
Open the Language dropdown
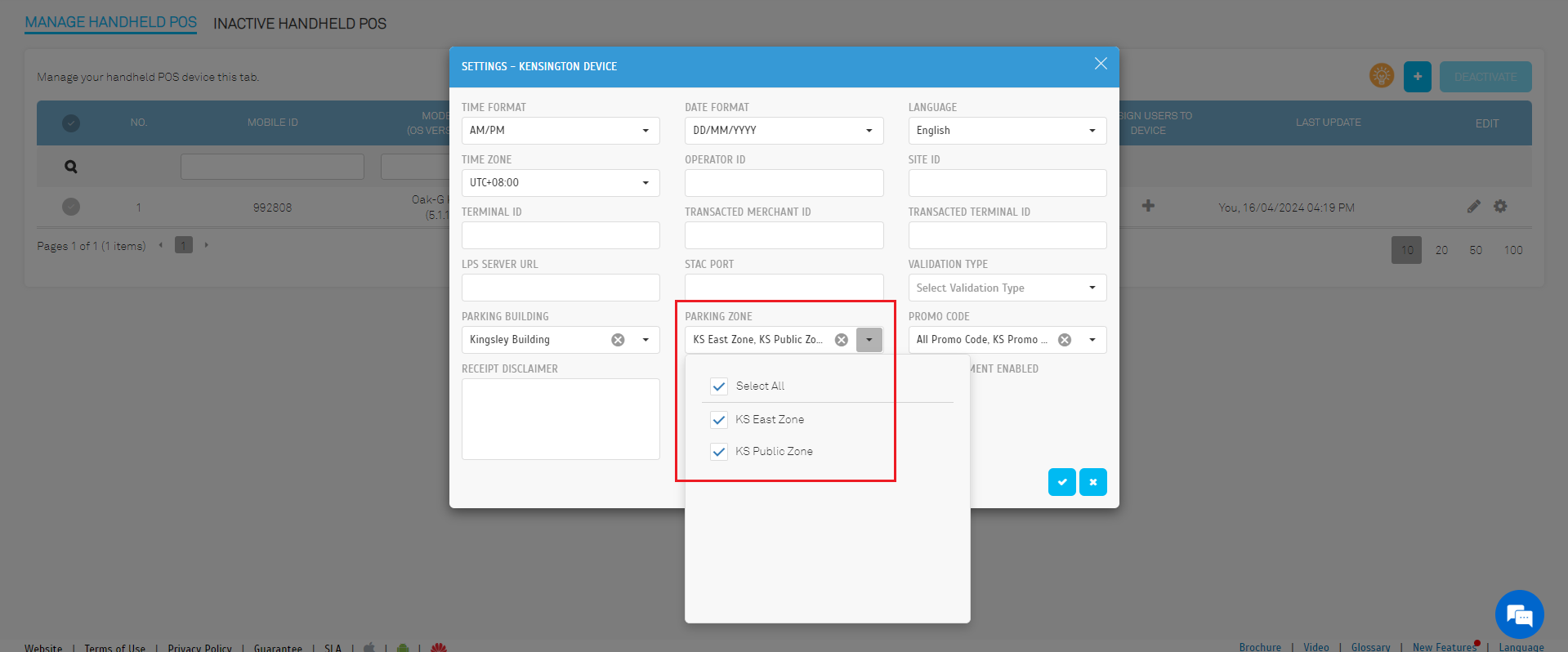pos(1007,131)
